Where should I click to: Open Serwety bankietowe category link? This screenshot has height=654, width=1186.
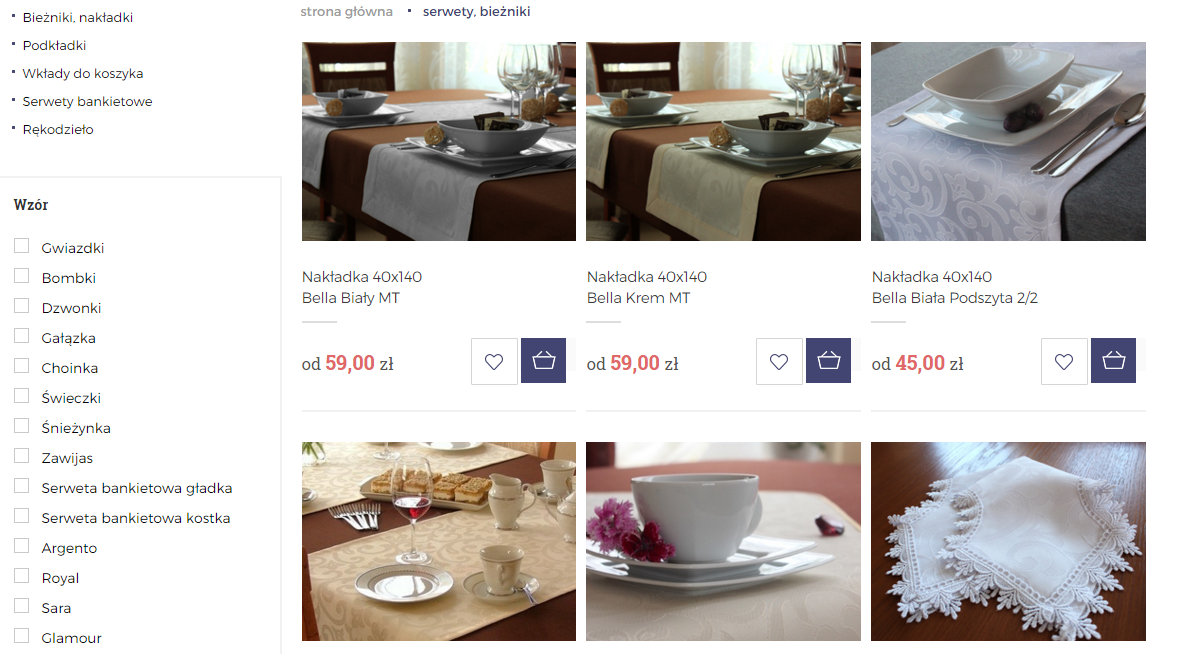[x=88, y=101]
